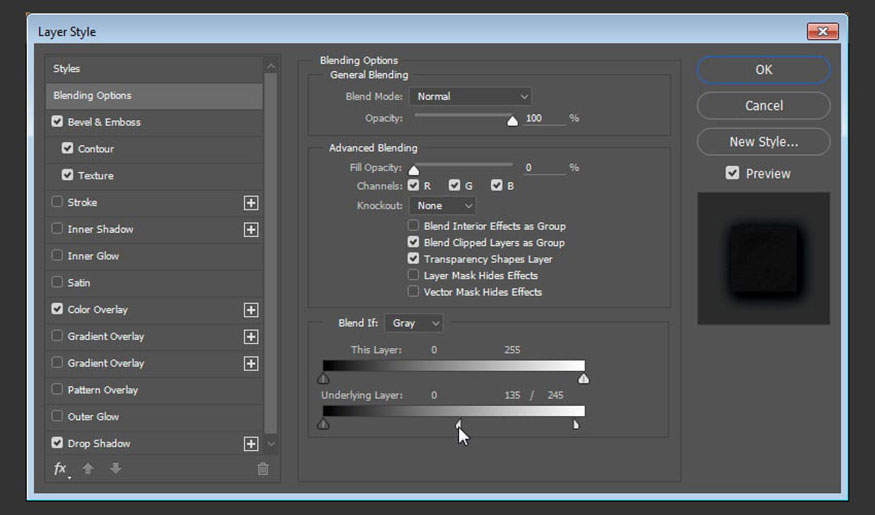Open the Knockout dropdown
This screenshot has height=515, width=875.
443,206
